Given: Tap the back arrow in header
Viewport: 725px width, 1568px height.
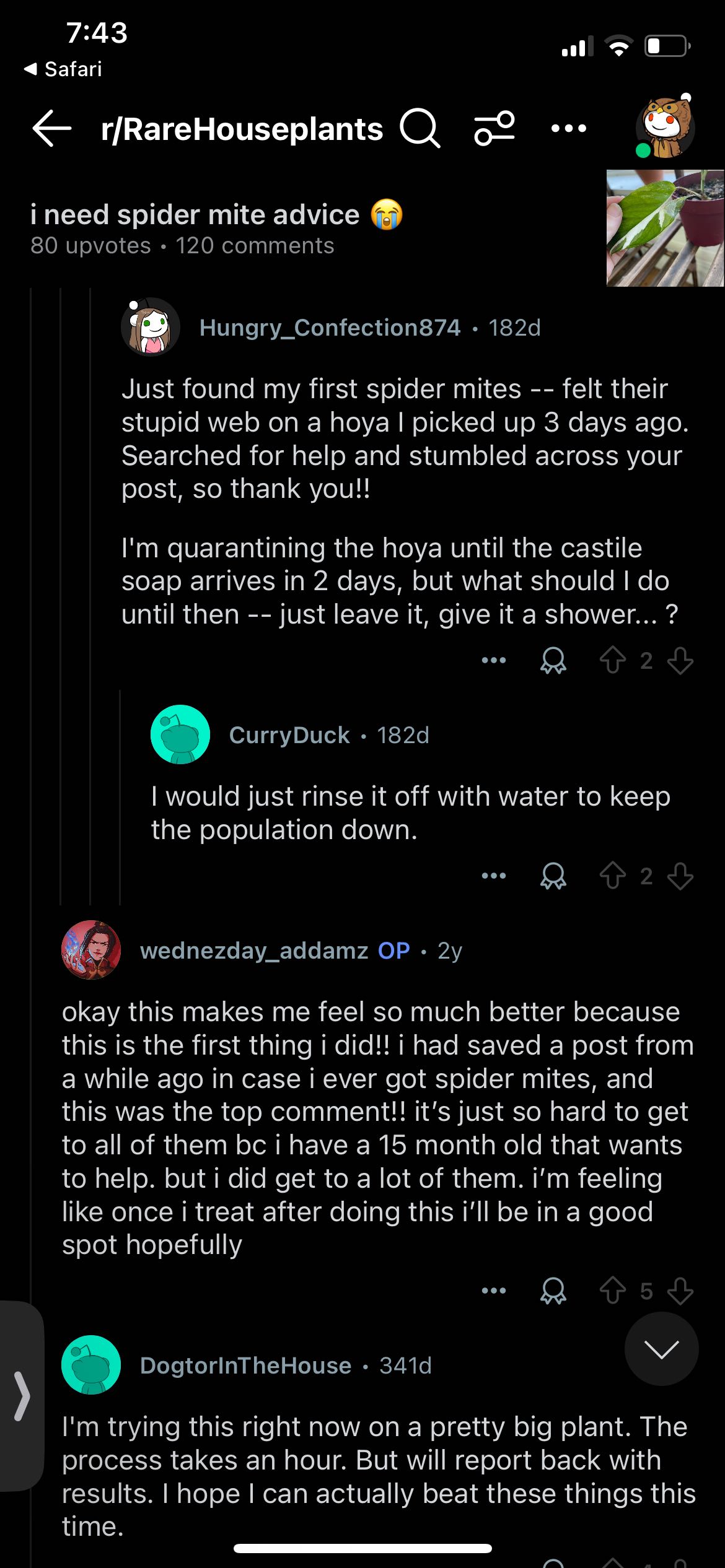Looking at the screenshot, I should 52,129.
